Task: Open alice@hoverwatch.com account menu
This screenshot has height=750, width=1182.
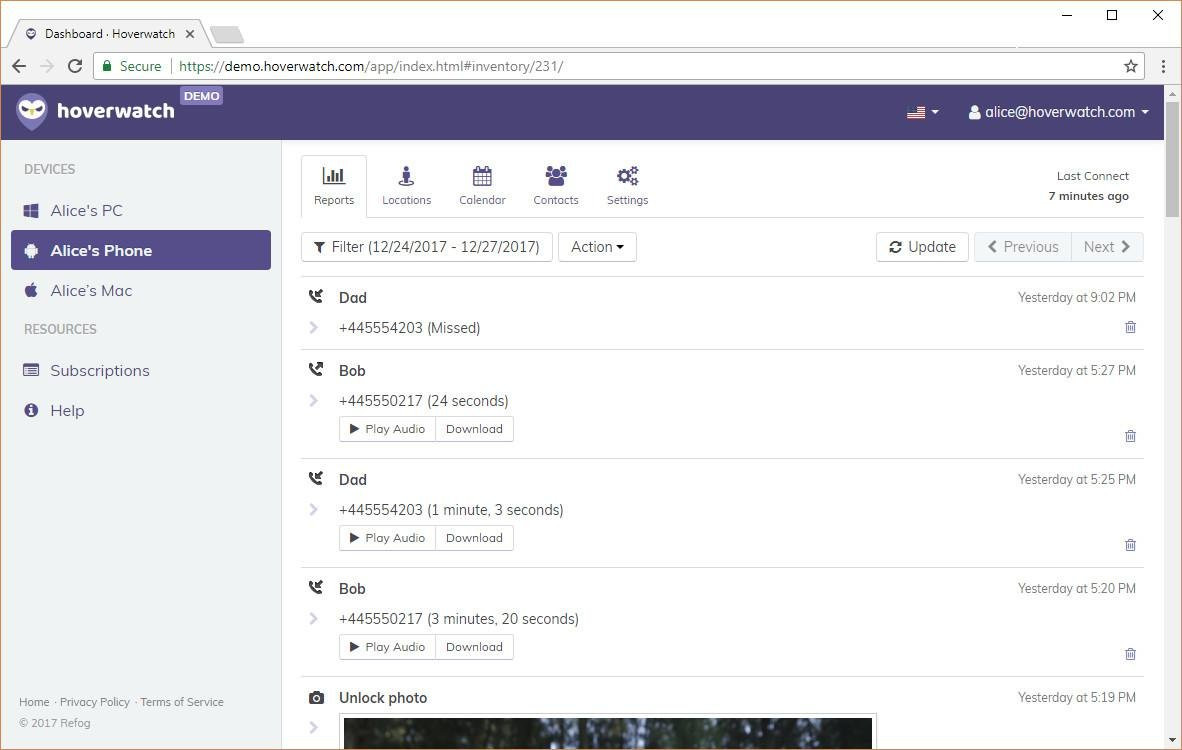Action: coord(1058,112)
